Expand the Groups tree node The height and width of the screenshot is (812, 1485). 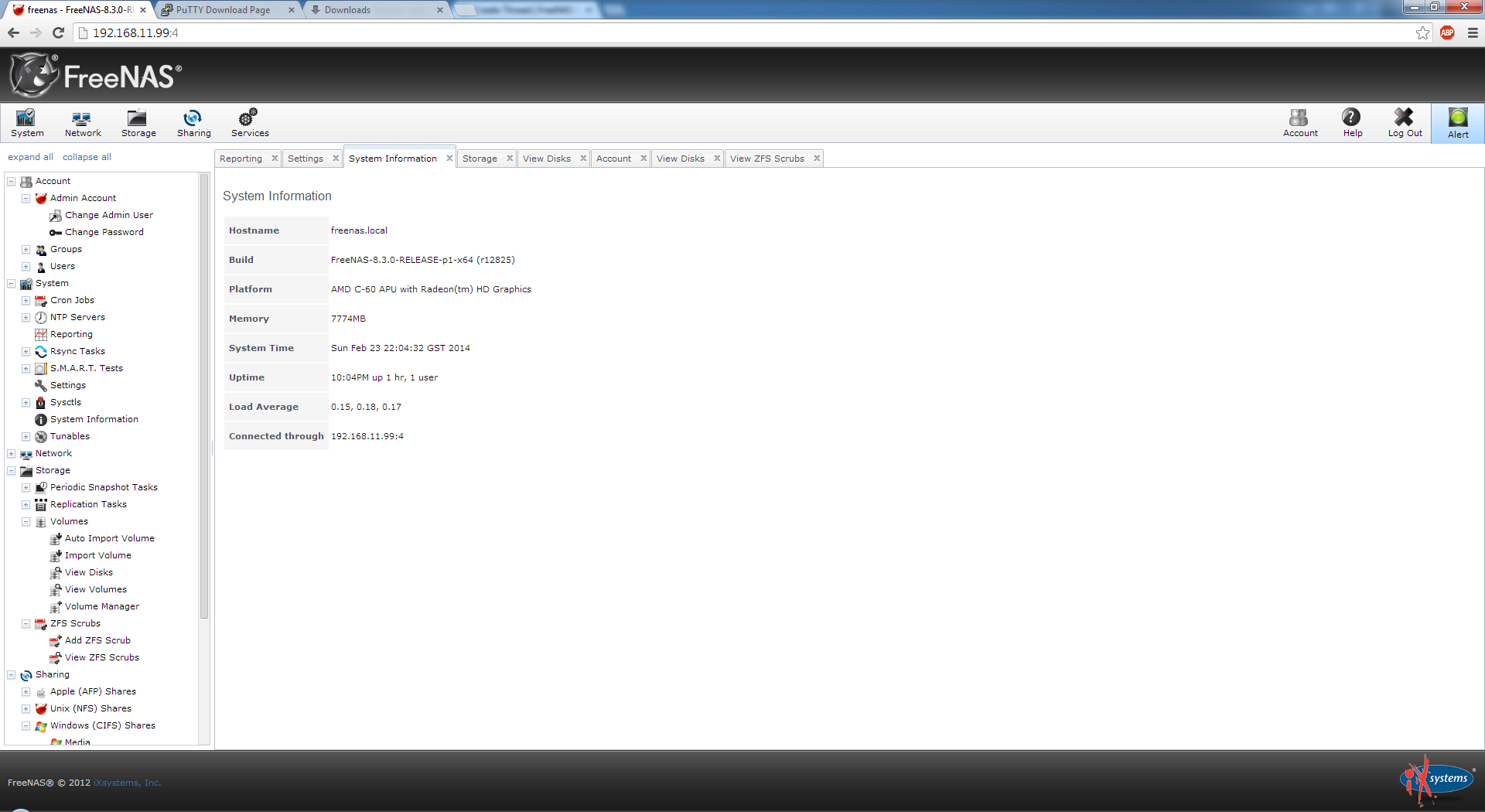point(26,250)
